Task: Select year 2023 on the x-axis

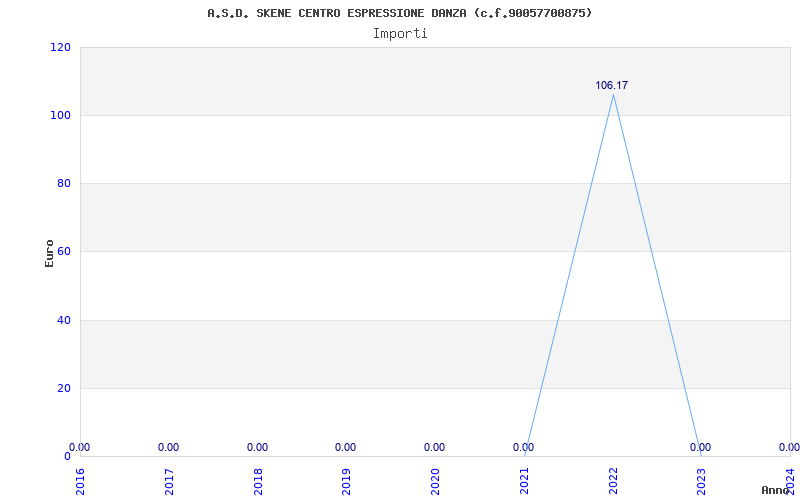Action: pyautogui.click(x=702, y=482)
